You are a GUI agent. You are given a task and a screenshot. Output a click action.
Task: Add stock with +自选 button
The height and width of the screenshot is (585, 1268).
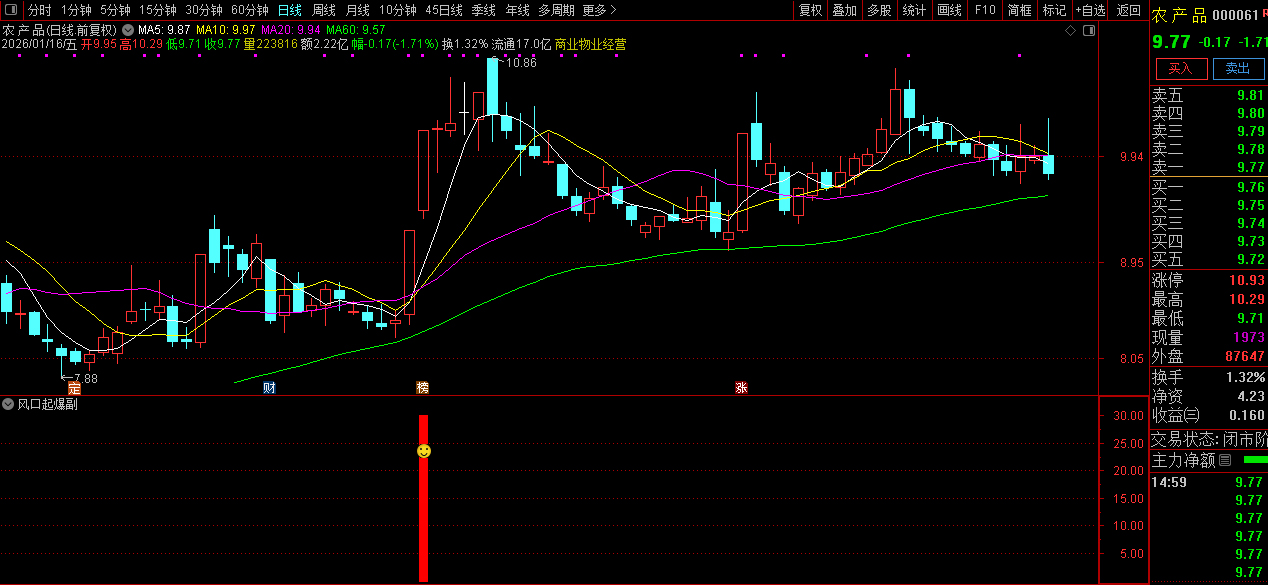tap(1091, 10)
